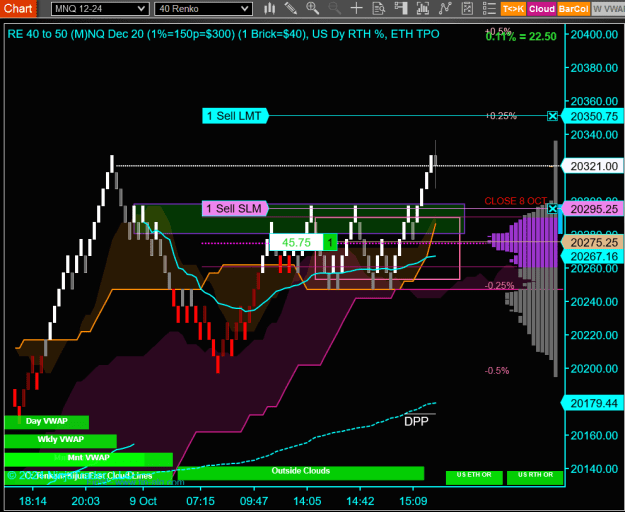Click the zoom in magnifier icon
The image size is (625, 512).
tap(312, 8)
